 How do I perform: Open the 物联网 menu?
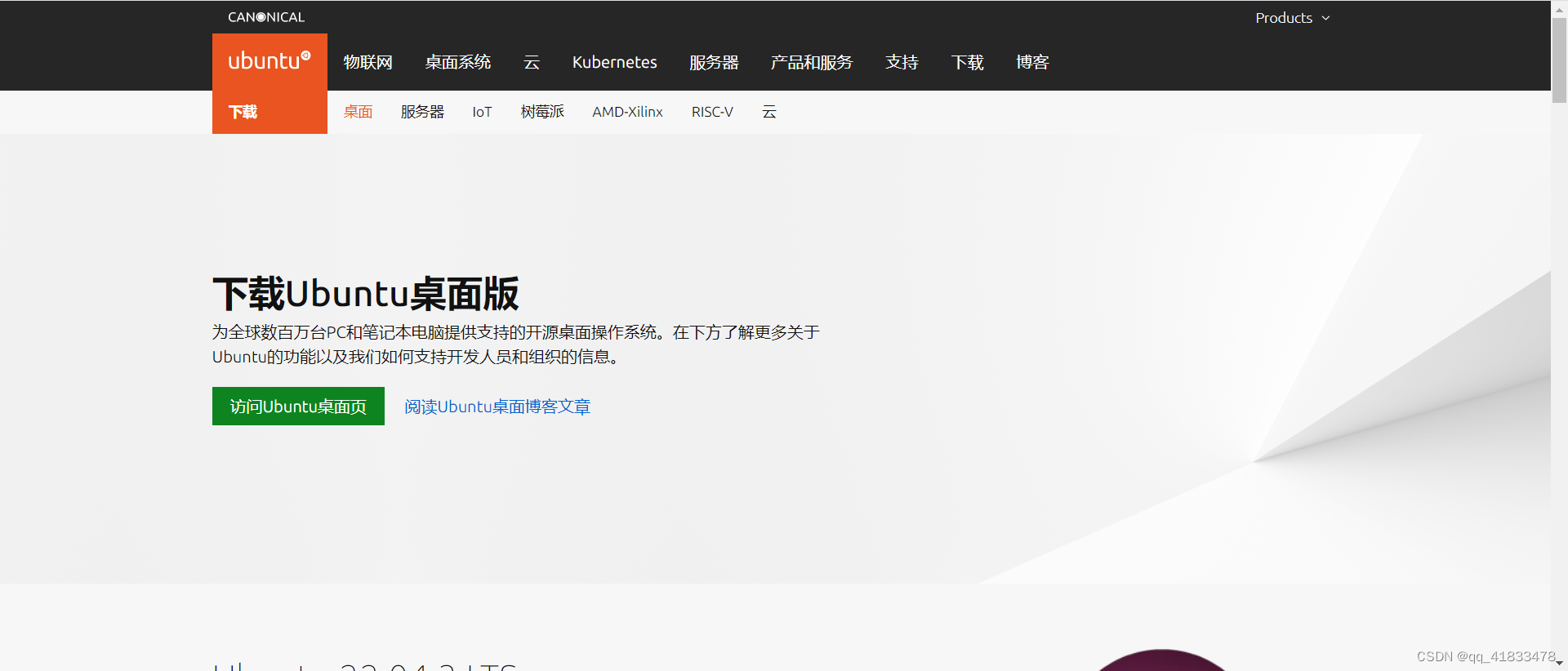click(x=367, y=62)
